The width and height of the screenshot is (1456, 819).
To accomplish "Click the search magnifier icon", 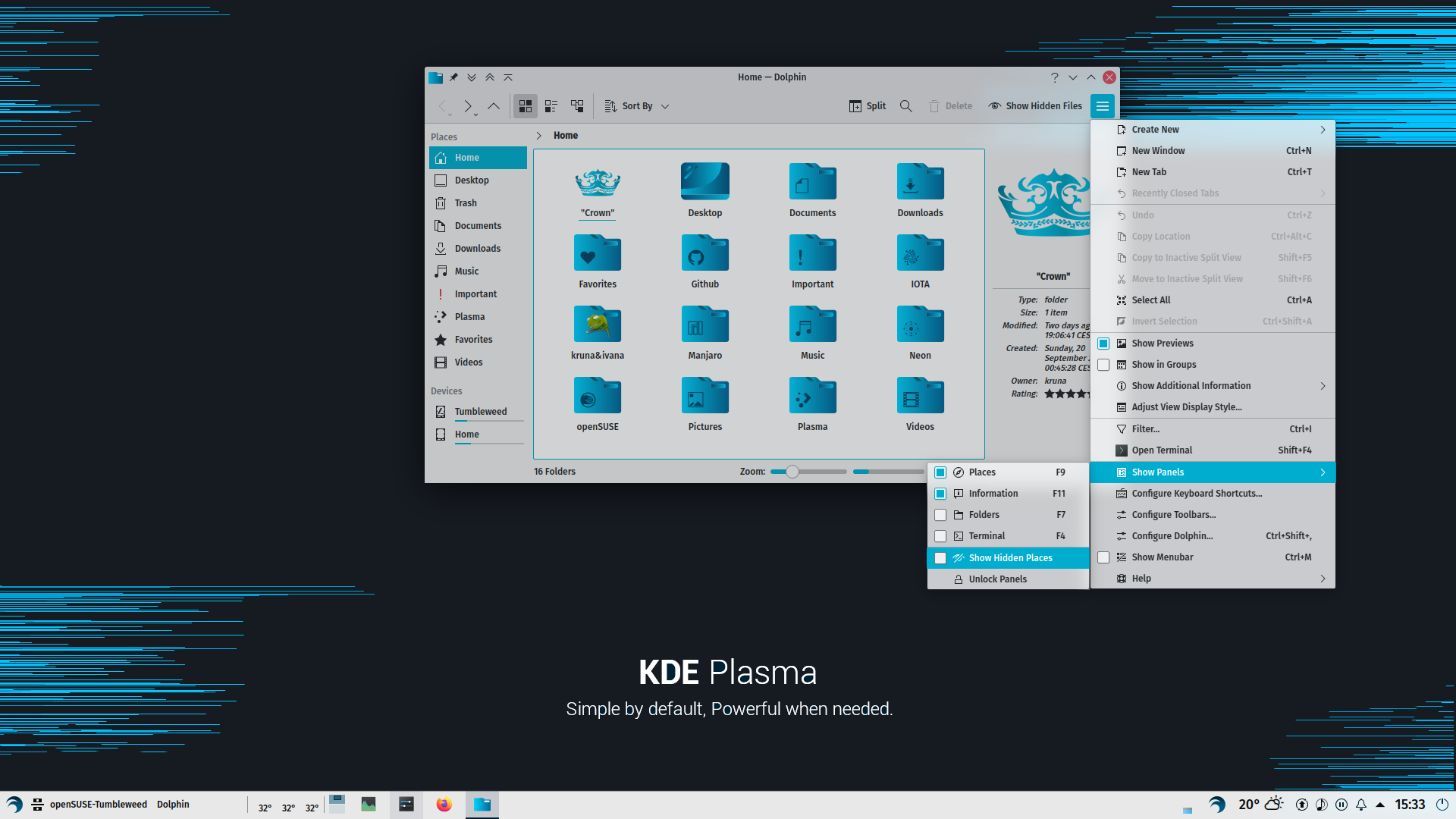I will (x=905, y=106).
